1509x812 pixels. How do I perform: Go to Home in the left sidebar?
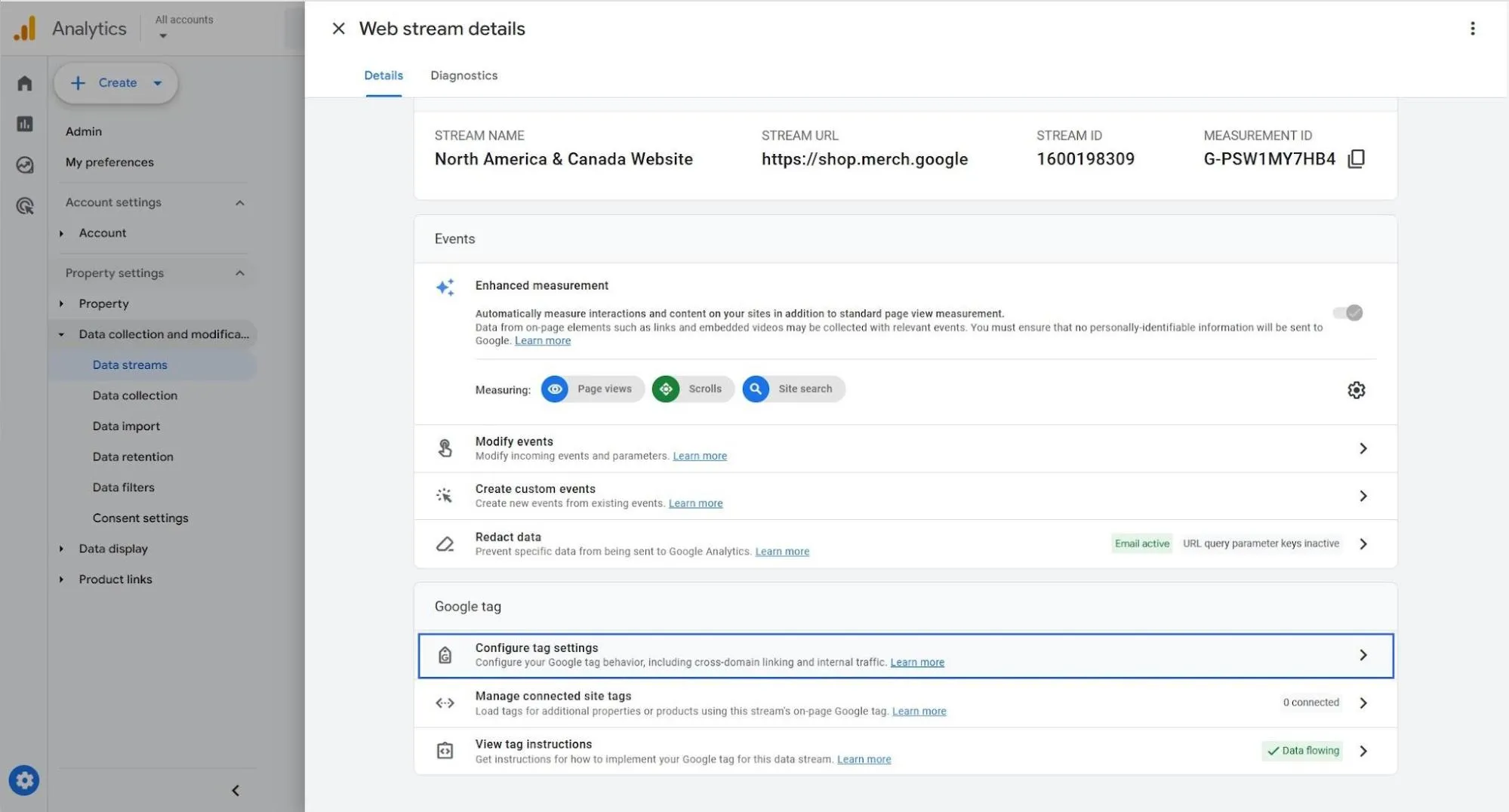click(x=24, y=83)
